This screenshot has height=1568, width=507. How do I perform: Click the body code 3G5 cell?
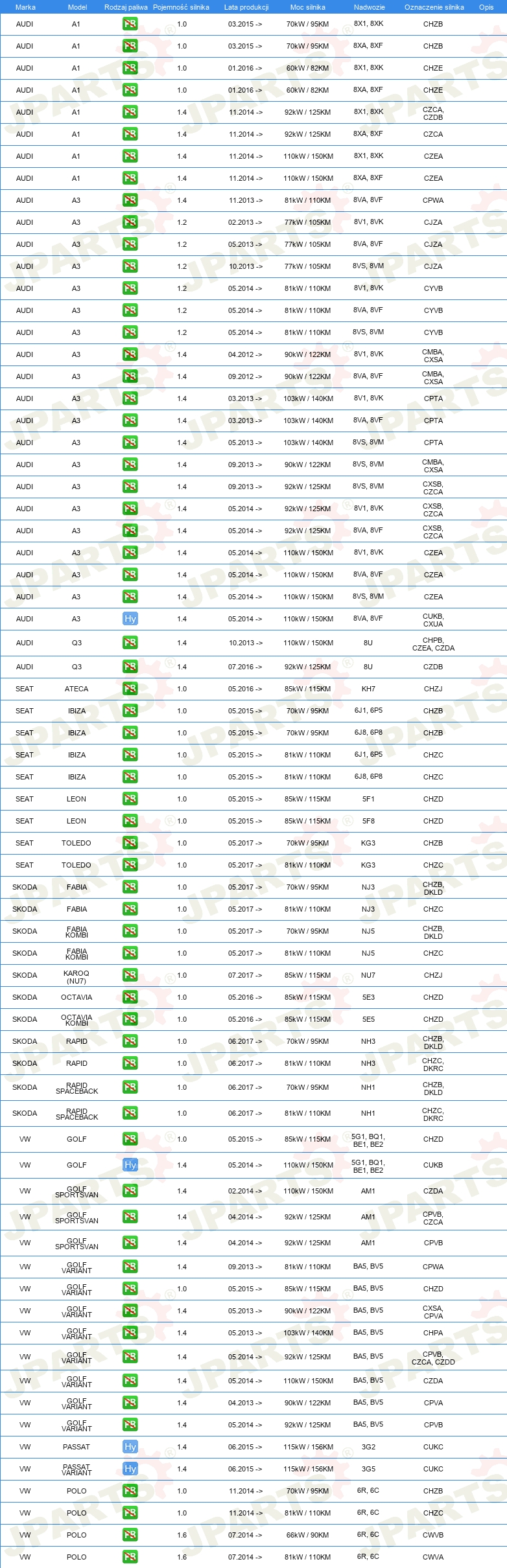(368, 1469)
